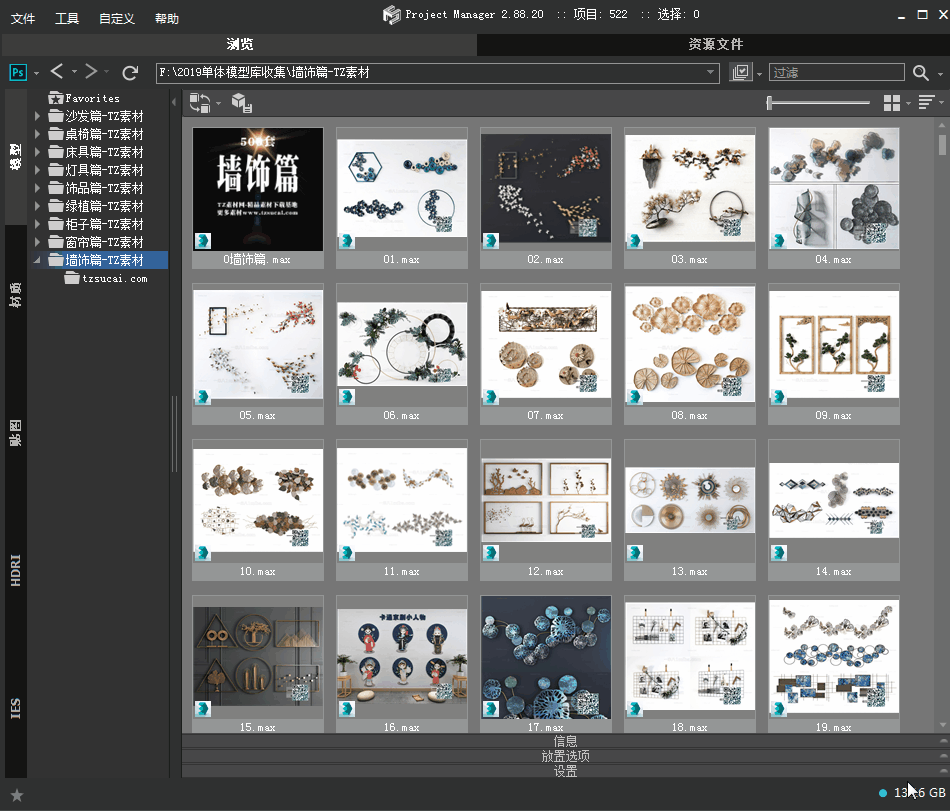Adjust the thumbnail size slider
The width and height of the screenshot is (950, 811).
pos(769,102)
